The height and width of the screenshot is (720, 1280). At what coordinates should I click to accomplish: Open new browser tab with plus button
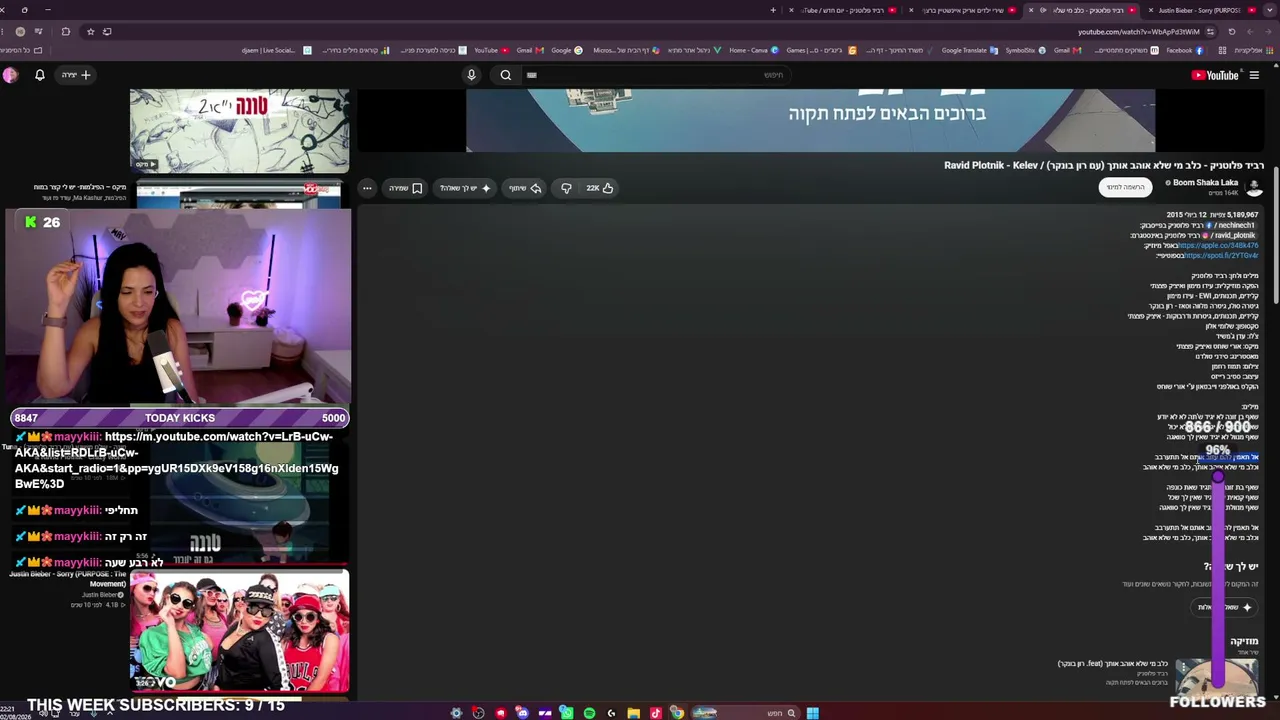773,10
